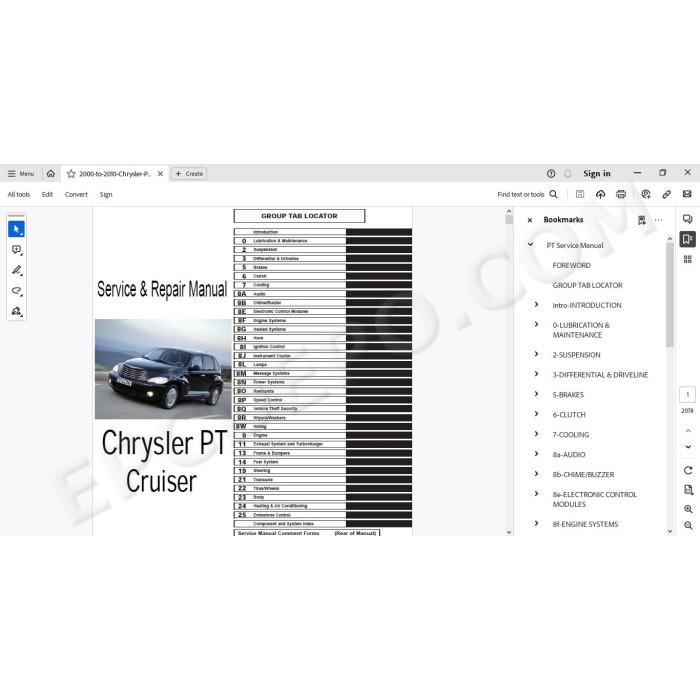
Task: Expand the 0-LUBRICATION & MAINTENANCE bookmark
Action: [x=537, y=325]
